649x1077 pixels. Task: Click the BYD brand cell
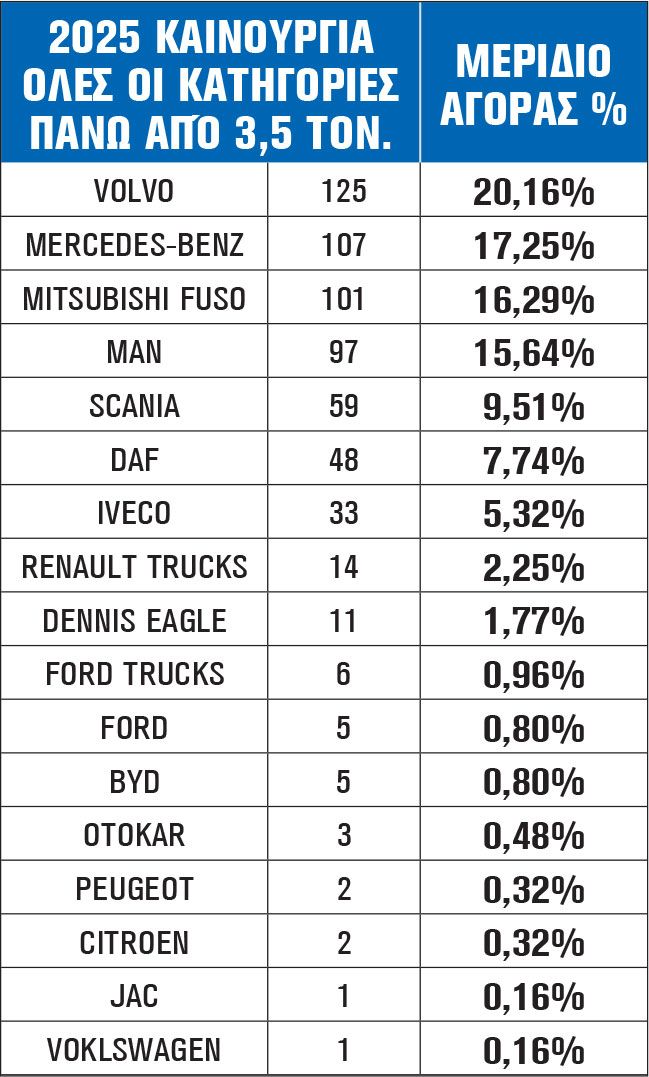pos(134,782)
